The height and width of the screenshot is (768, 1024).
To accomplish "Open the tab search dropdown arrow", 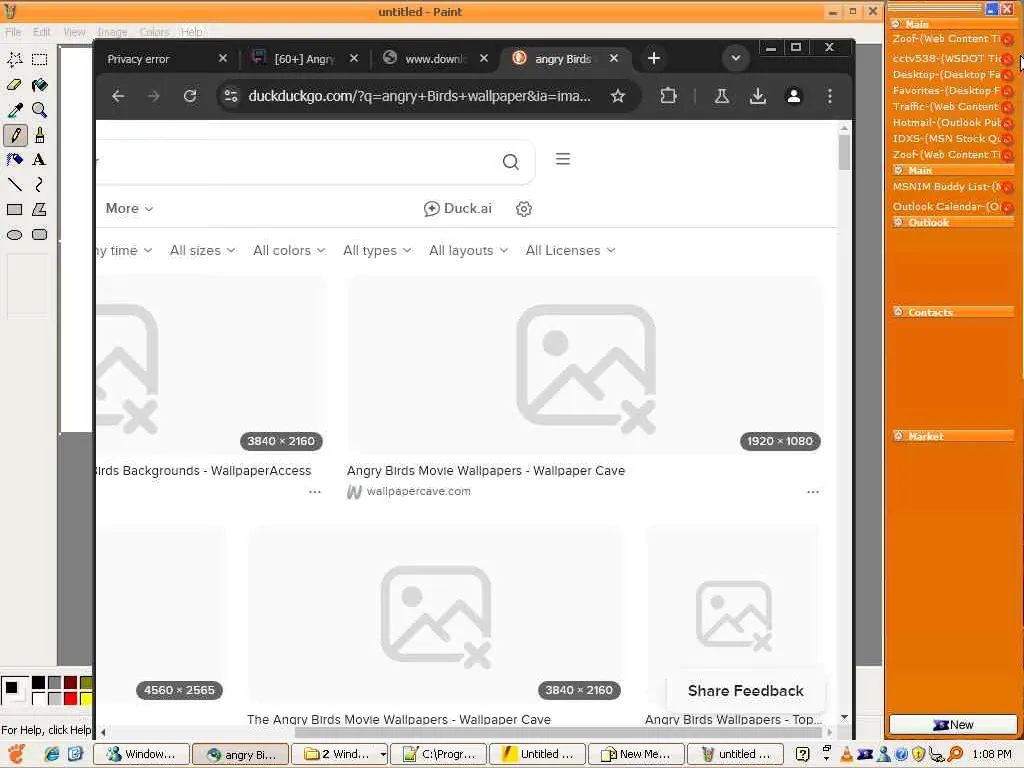I will pyautogui.click(x=735, y=58).
